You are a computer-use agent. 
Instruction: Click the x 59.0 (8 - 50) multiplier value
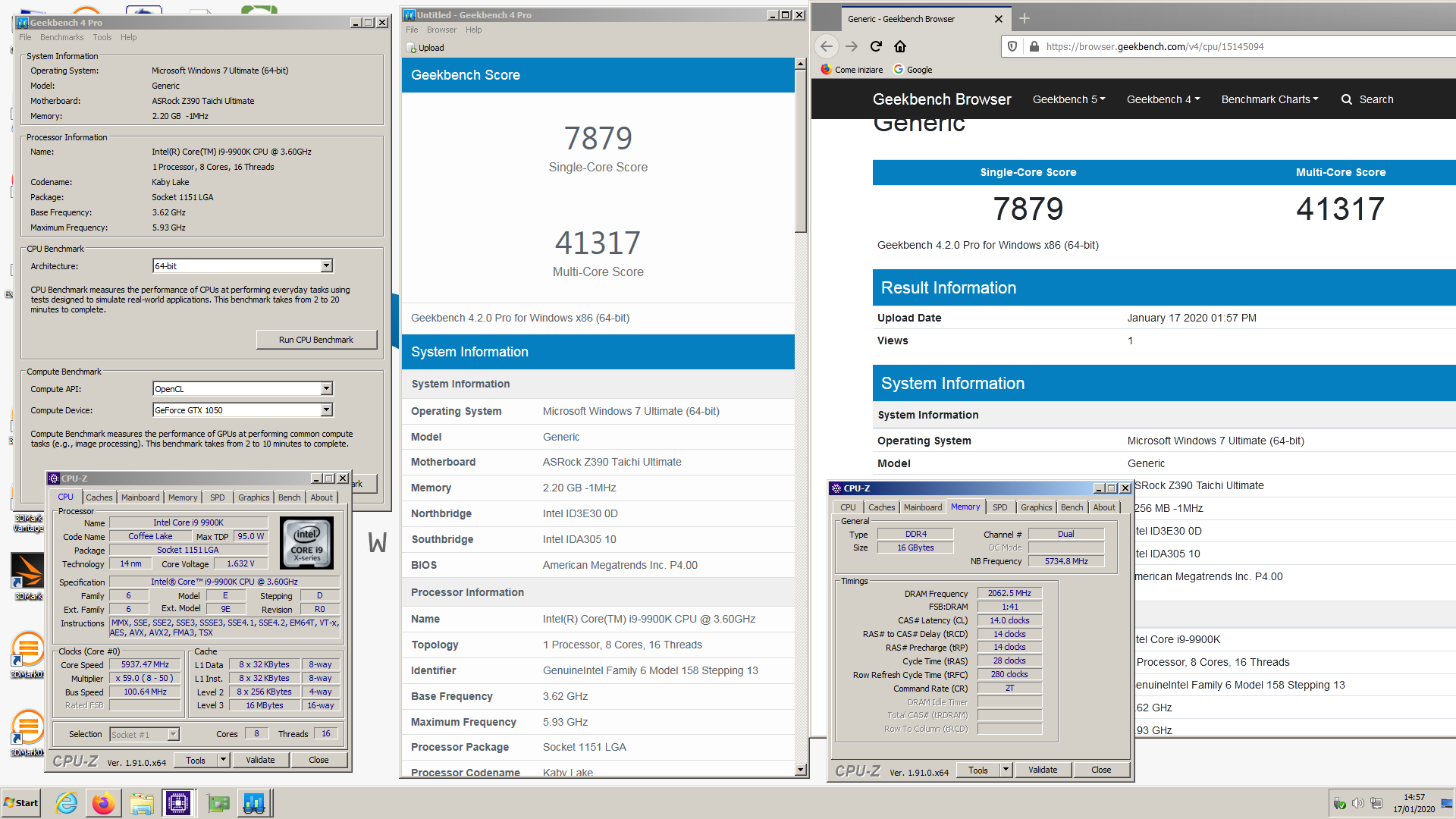click(x=146, y=678)
